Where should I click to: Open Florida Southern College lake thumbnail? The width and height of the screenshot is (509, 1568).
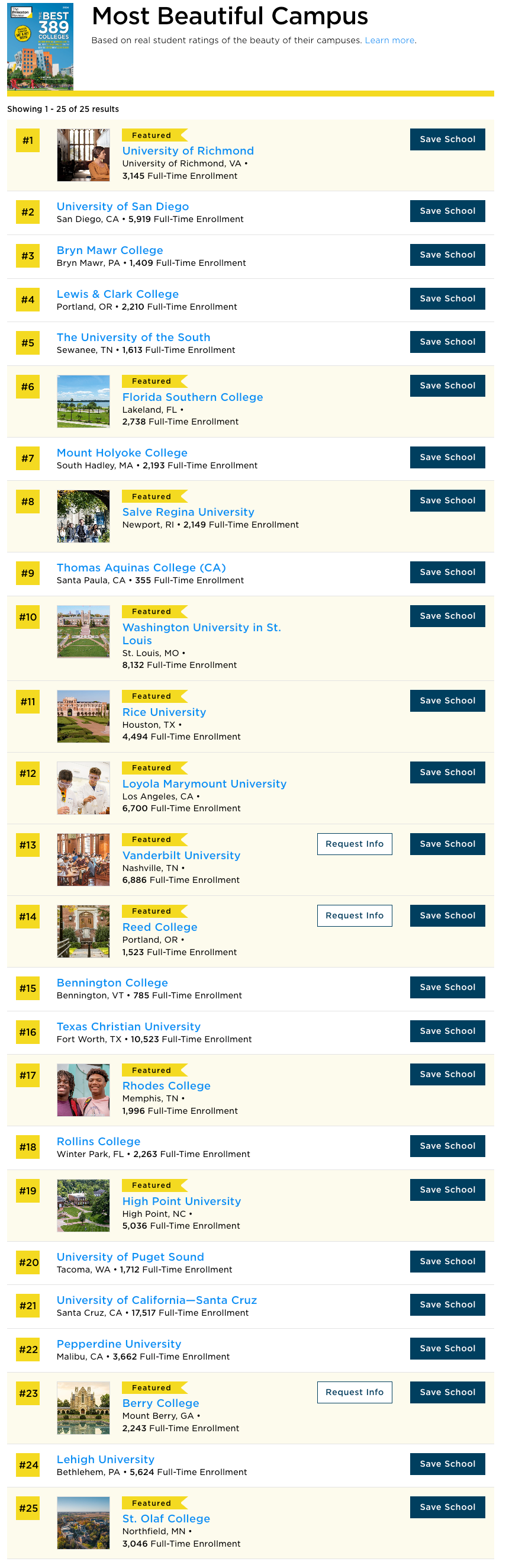pyautogui.click(x=83, y=401)
